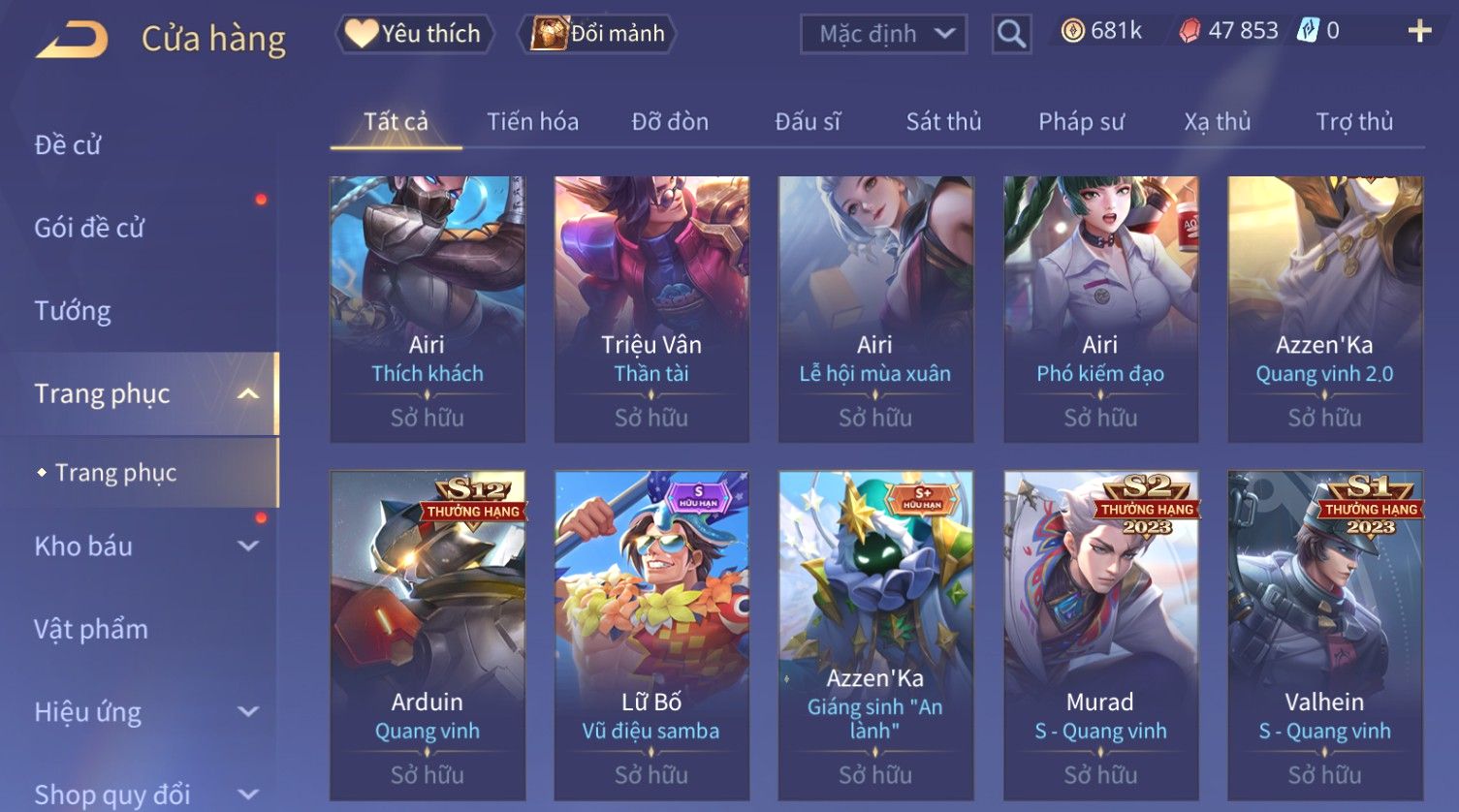This screenshot has width=1459, height=812.
Task: Open the search magnifier icon
Action: pyautogui.click(x=1011, y=35)
